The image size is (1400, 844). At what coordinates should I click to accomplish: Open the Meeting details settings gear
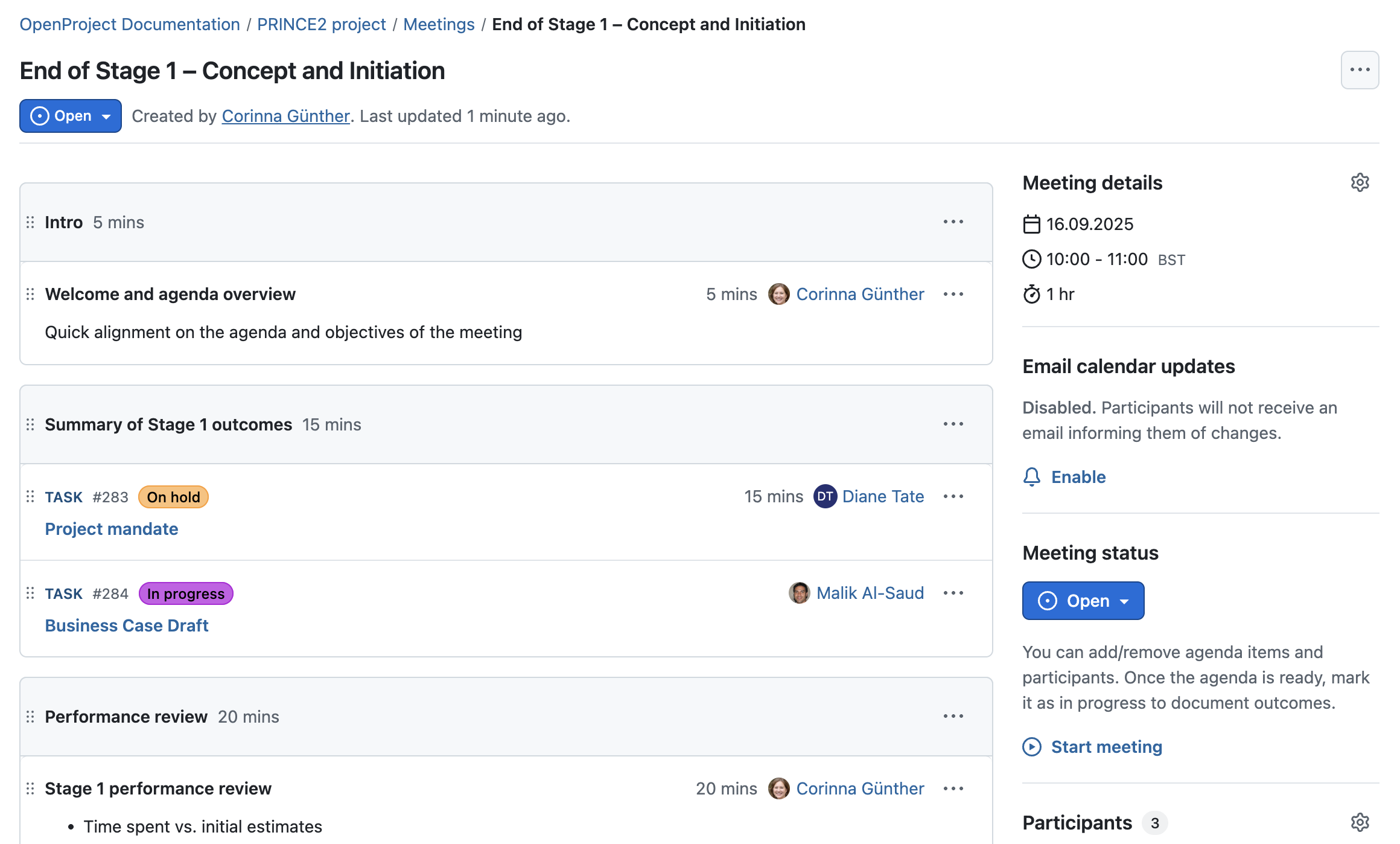pos(1360,182)
